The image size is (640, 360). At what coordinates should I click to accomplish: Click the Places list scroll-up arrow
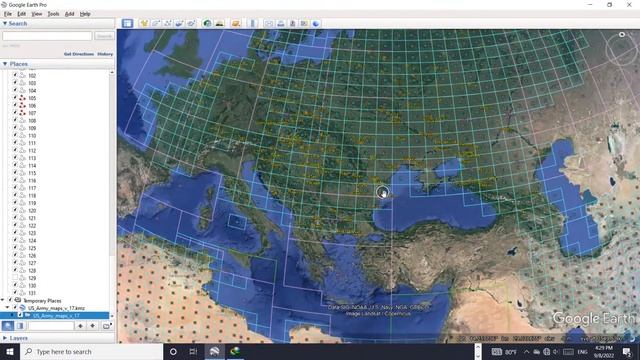[x=112, y=72]
